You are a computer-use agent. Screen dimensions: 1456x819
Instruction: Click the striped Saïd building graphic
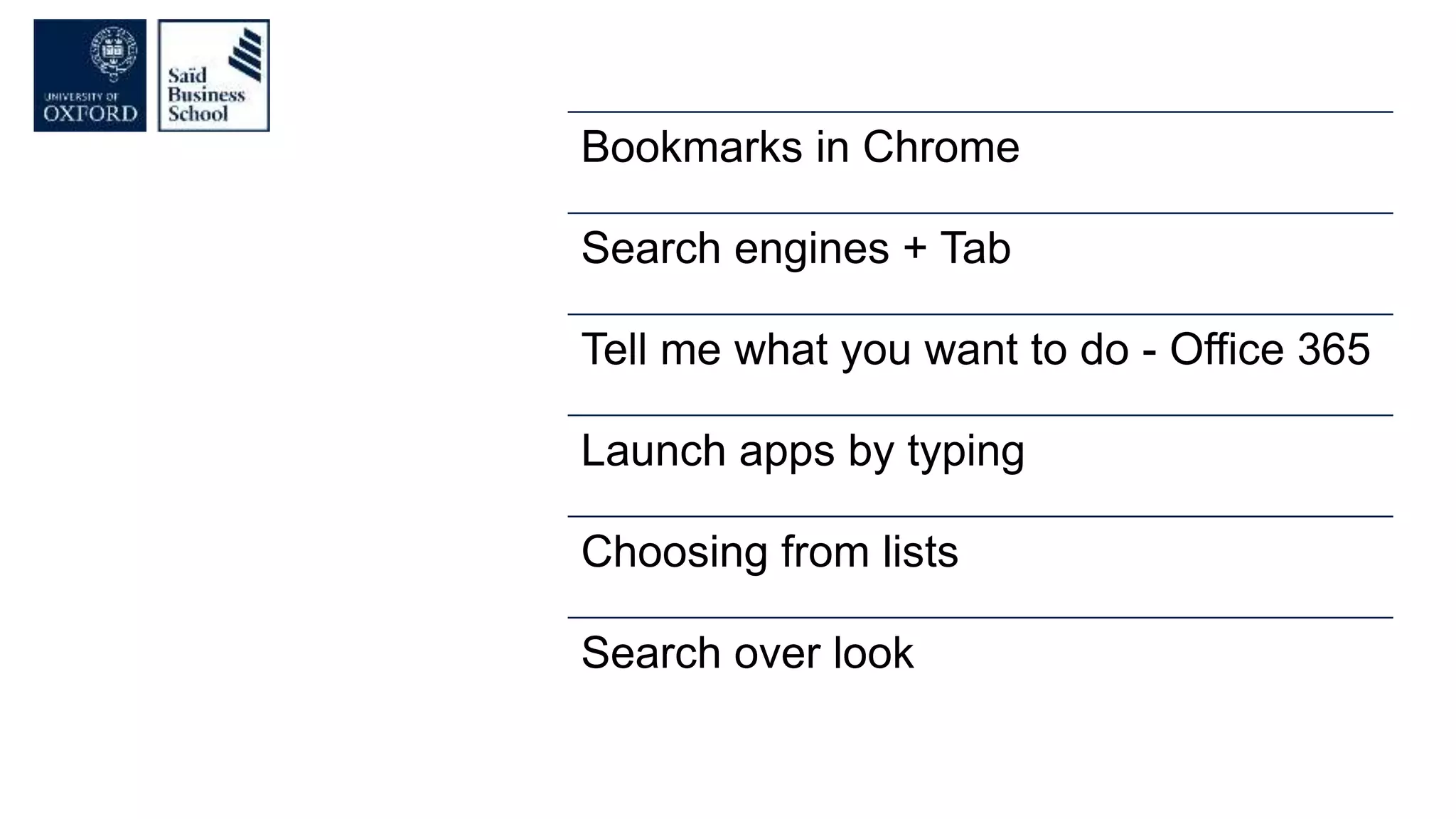click(245, 54)
